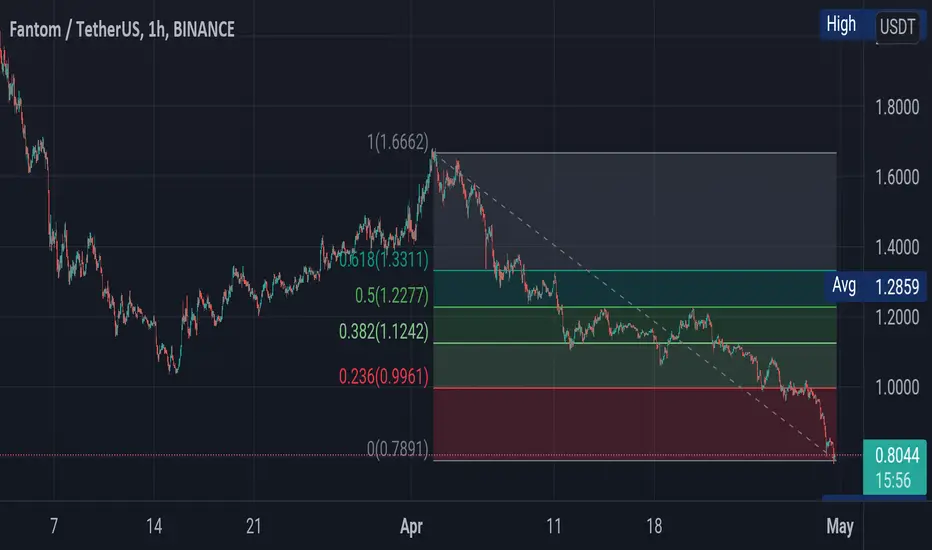This screenshot has width=932, height=550.
Task: Click the 1.2000 price axis value
Action: tap(897, 317)
